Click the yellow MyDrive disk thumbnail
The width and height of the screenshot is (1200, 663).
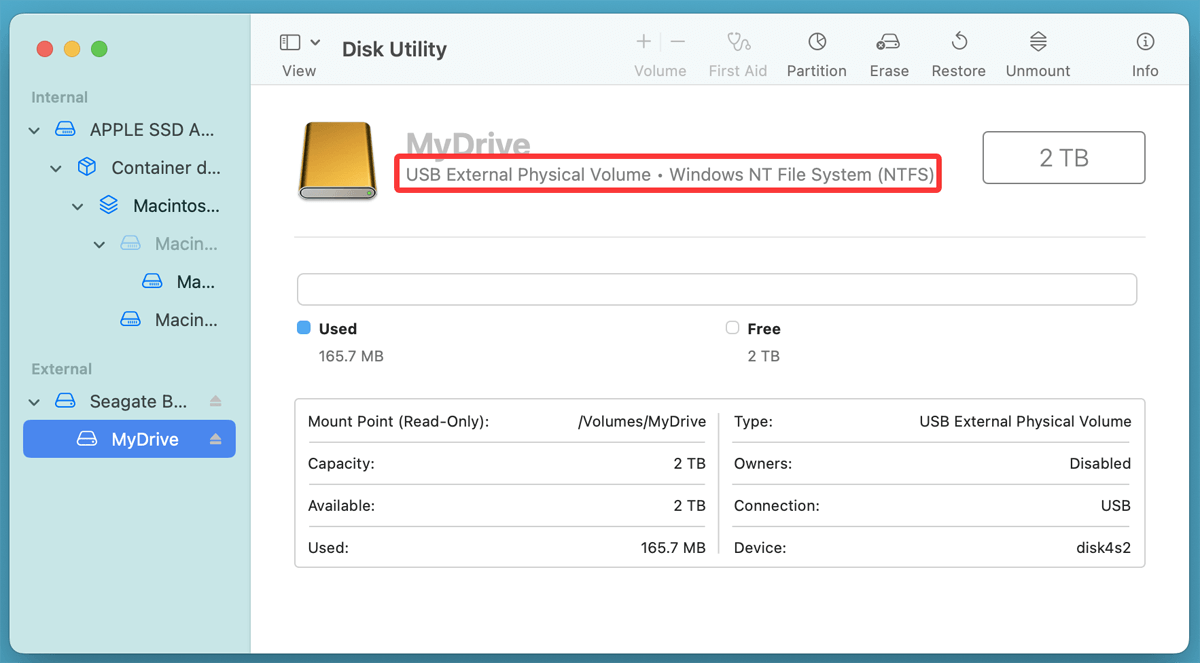337,160
